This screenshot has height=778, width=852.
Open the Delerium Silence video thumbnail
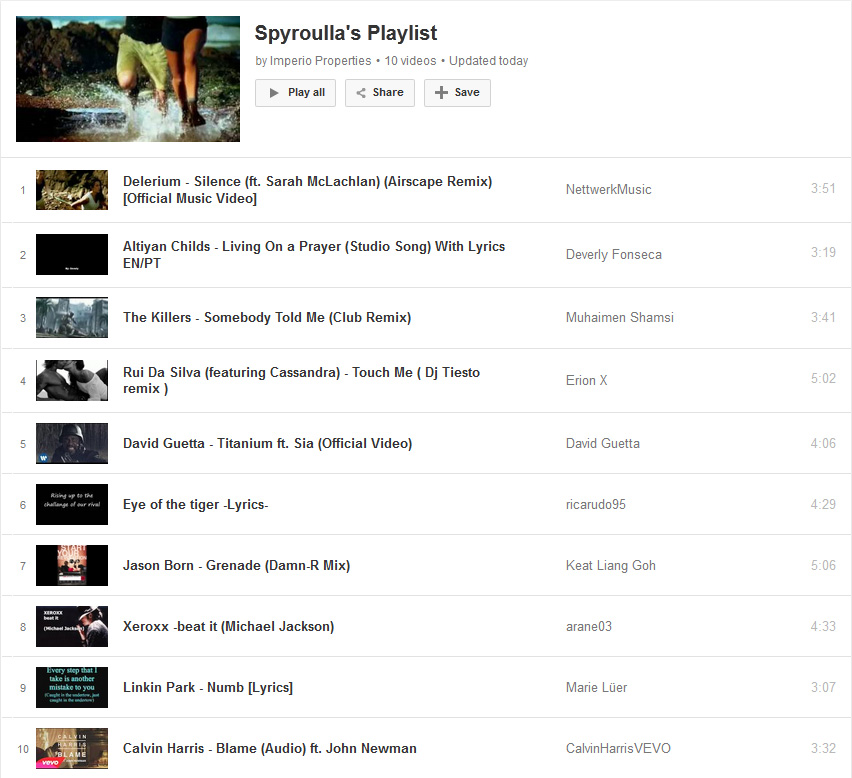72,190
